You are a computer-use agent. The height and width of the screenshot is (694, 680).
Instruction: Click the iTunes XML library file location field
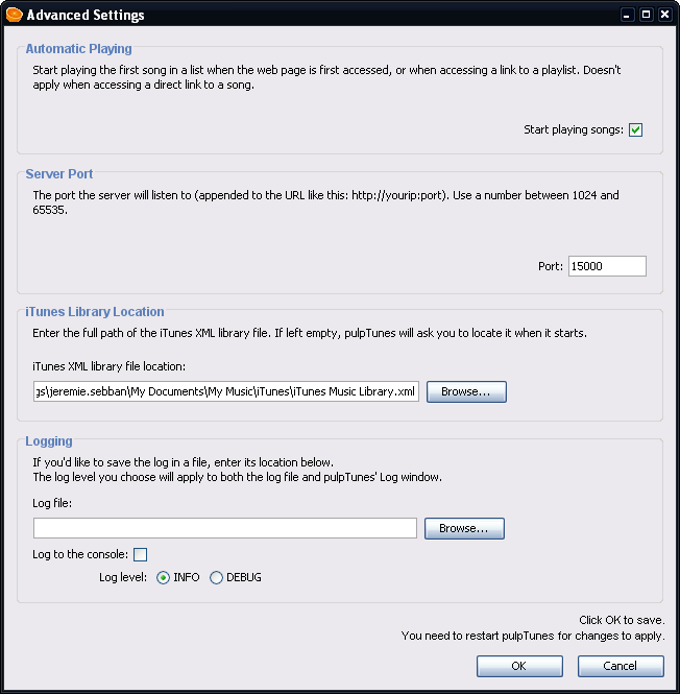coord(226,392)
